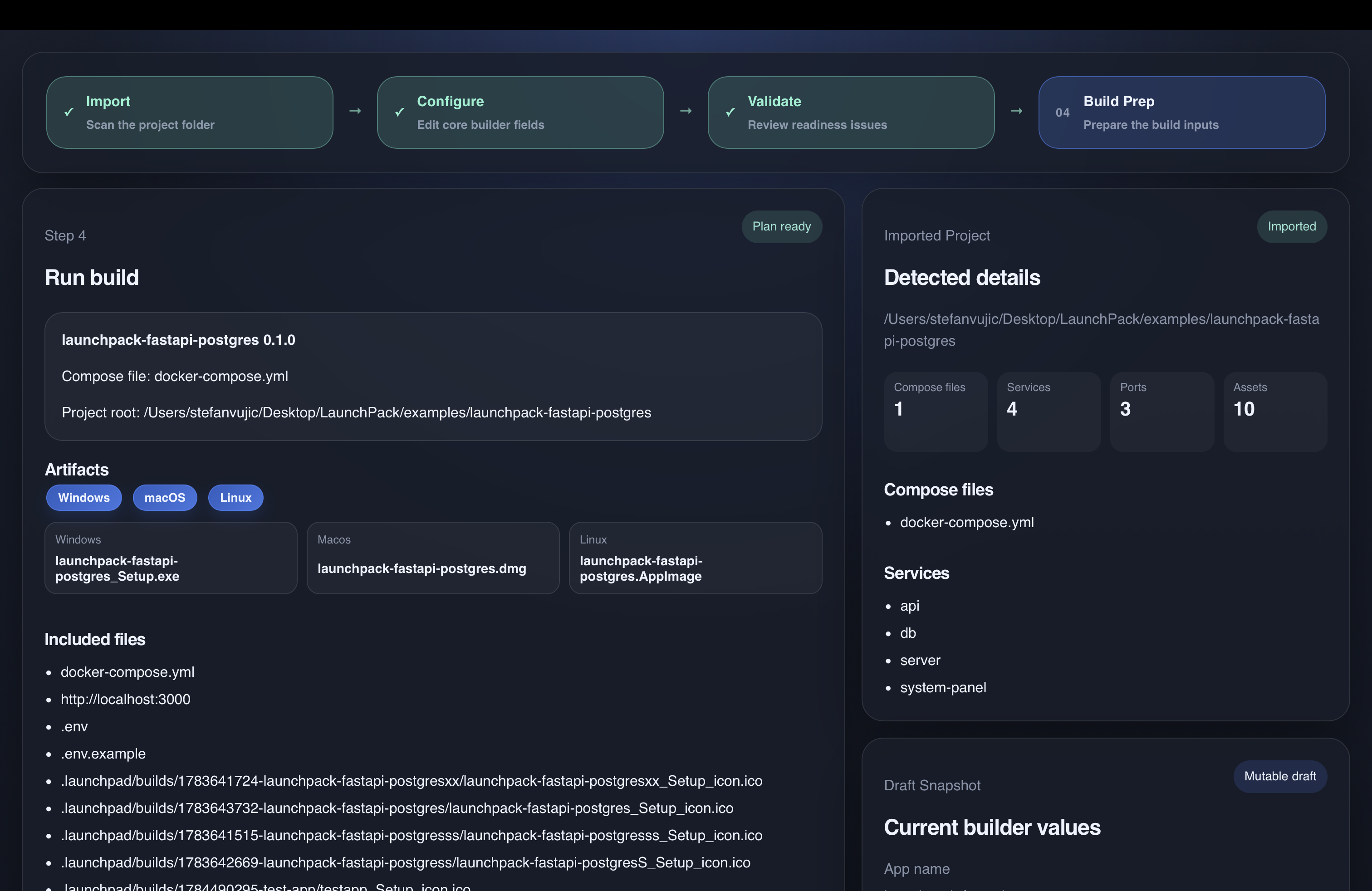The image size is (1372, 891).
Task: Click the Plan ready status badge
Action: (x=782, y=226)
